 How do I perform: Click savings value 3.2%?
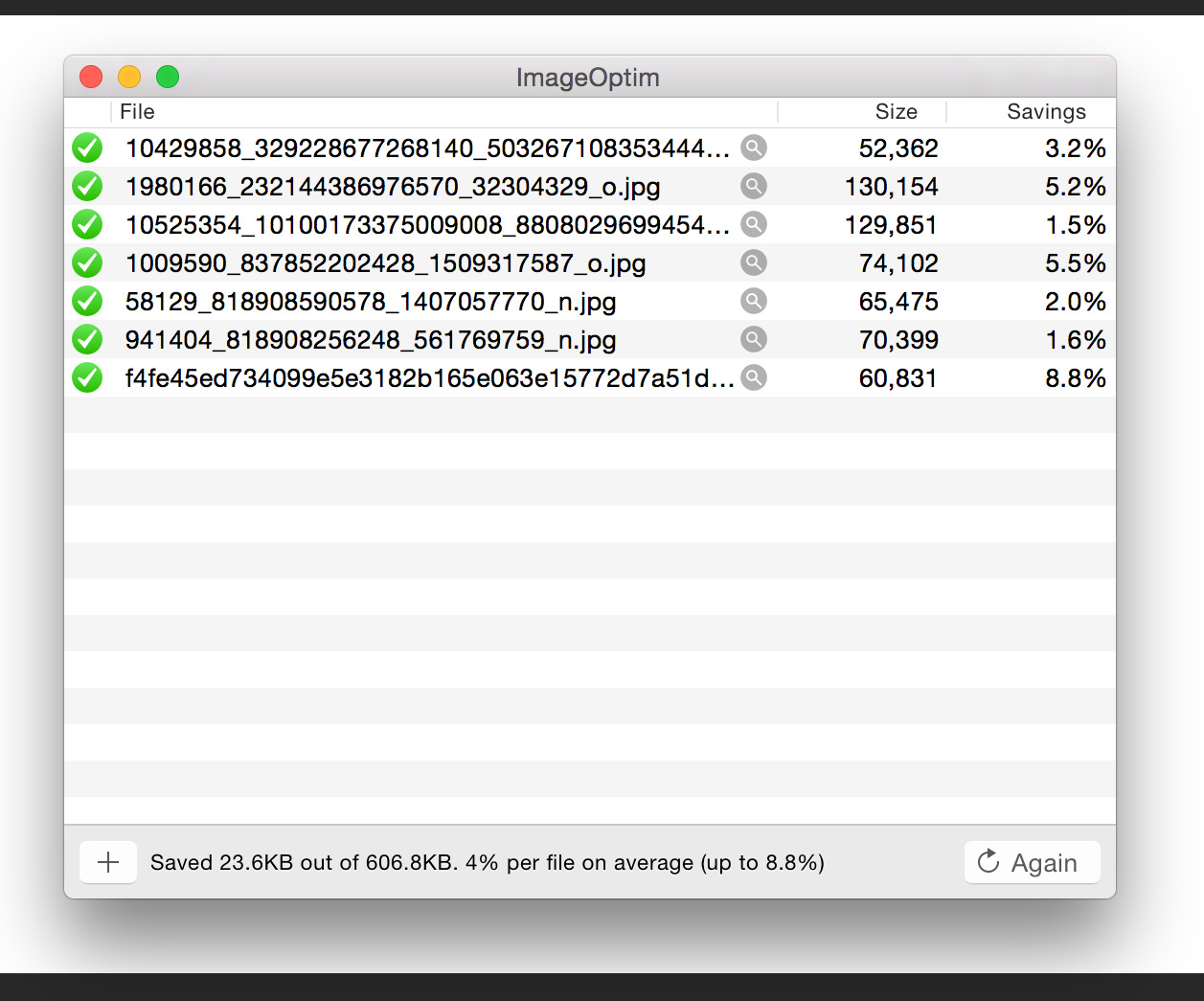(1076, 148)
